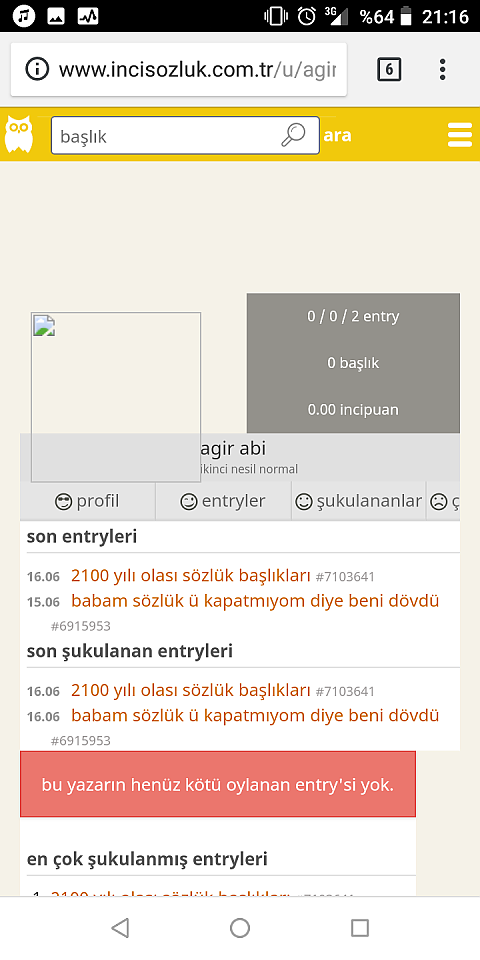Open first 2100 yılı olası sözlük başlıkları link
The width and height of the screenshot is (480, 960).
tap(191, 576)
